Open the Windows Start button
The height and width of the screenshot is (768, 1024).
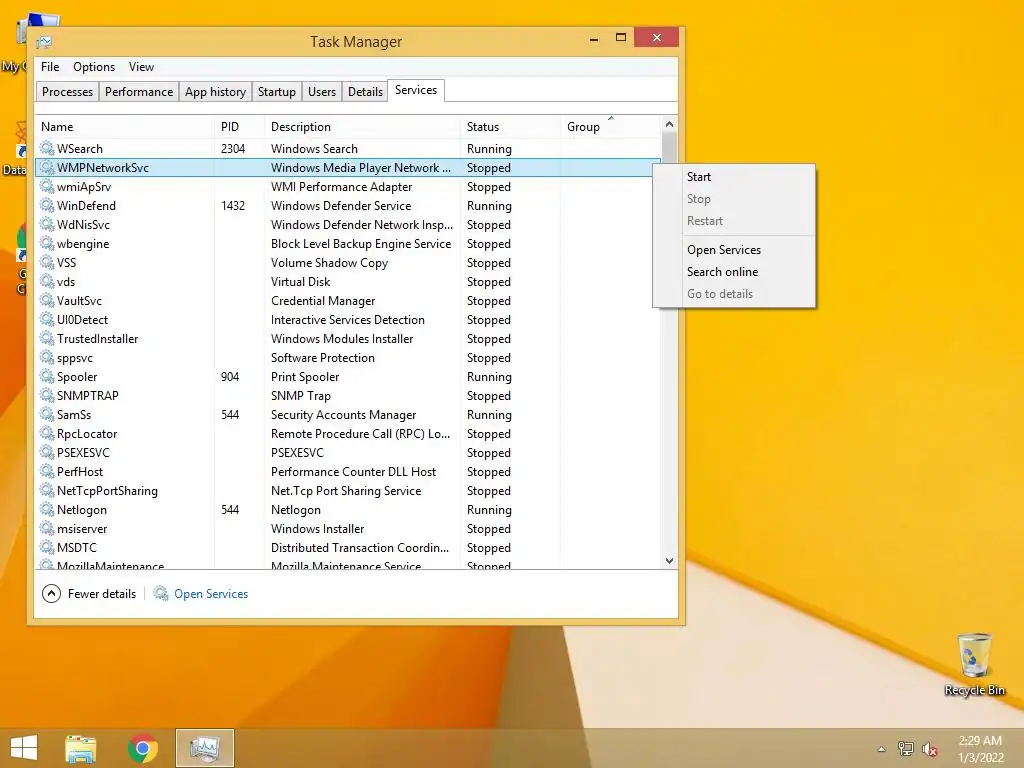pyautogui.click(x=24, y=748)
